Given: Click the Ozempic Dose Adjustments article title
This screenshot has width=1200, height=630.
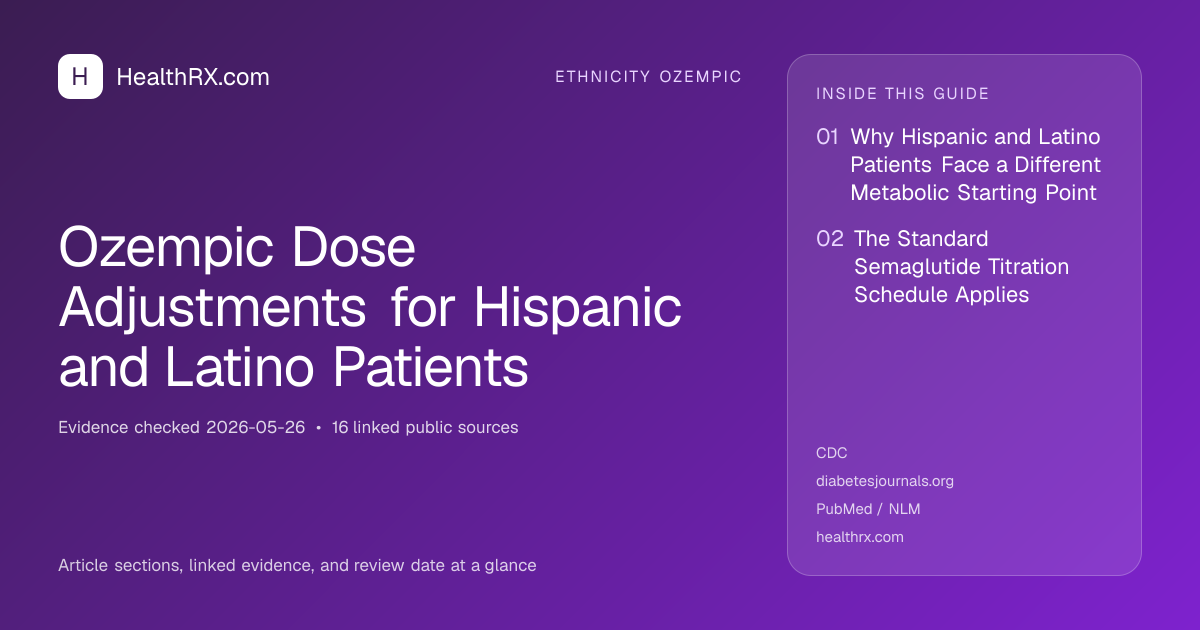Looking at the screenshot, I should pyautogui.click(x=370, y=308).
